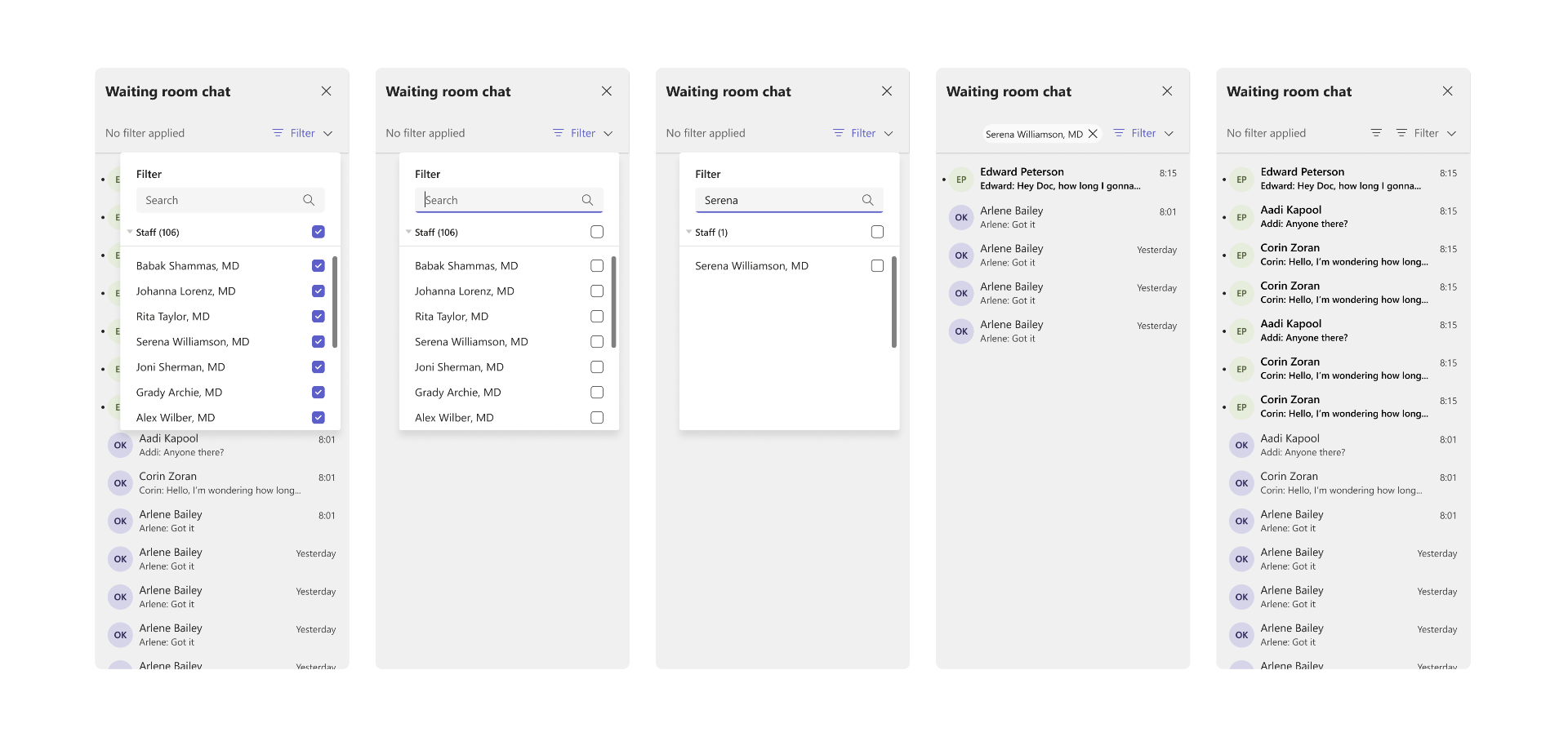Check the empty Babak Shammas, MD checkbox

597,265
